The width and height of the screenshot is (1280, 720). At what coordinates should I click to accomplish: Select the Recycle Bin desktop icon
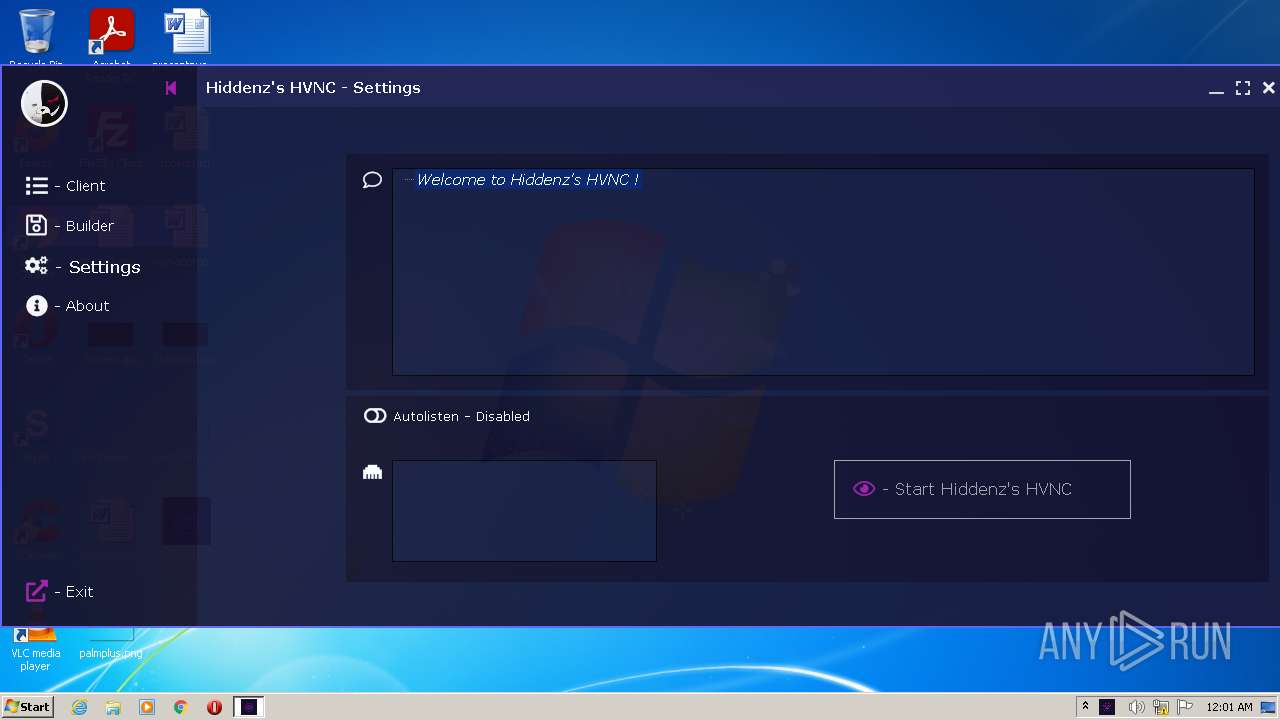[36, 37]
